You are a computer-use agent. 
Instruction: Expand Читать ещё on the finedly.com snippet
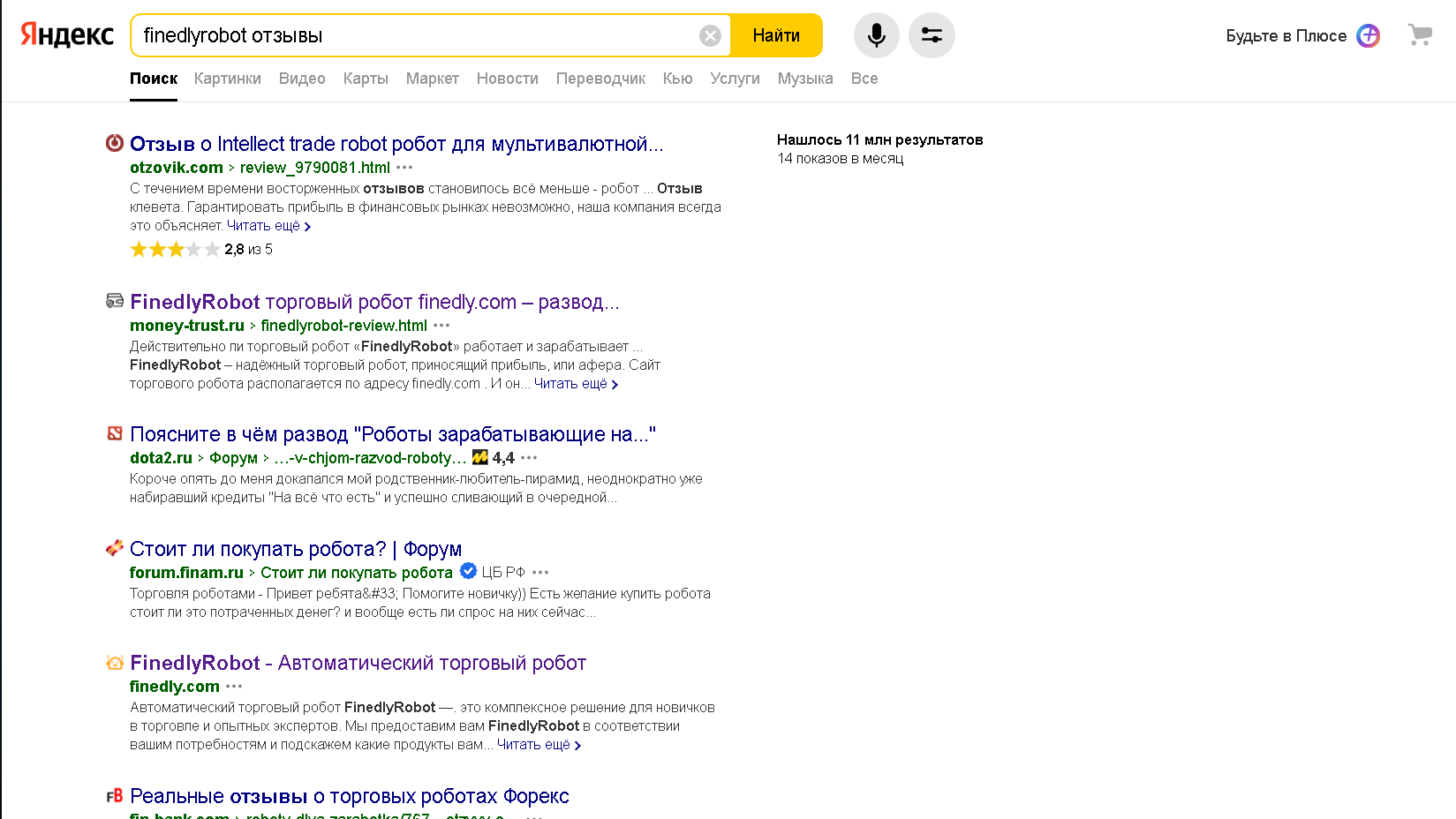(539, 745)
